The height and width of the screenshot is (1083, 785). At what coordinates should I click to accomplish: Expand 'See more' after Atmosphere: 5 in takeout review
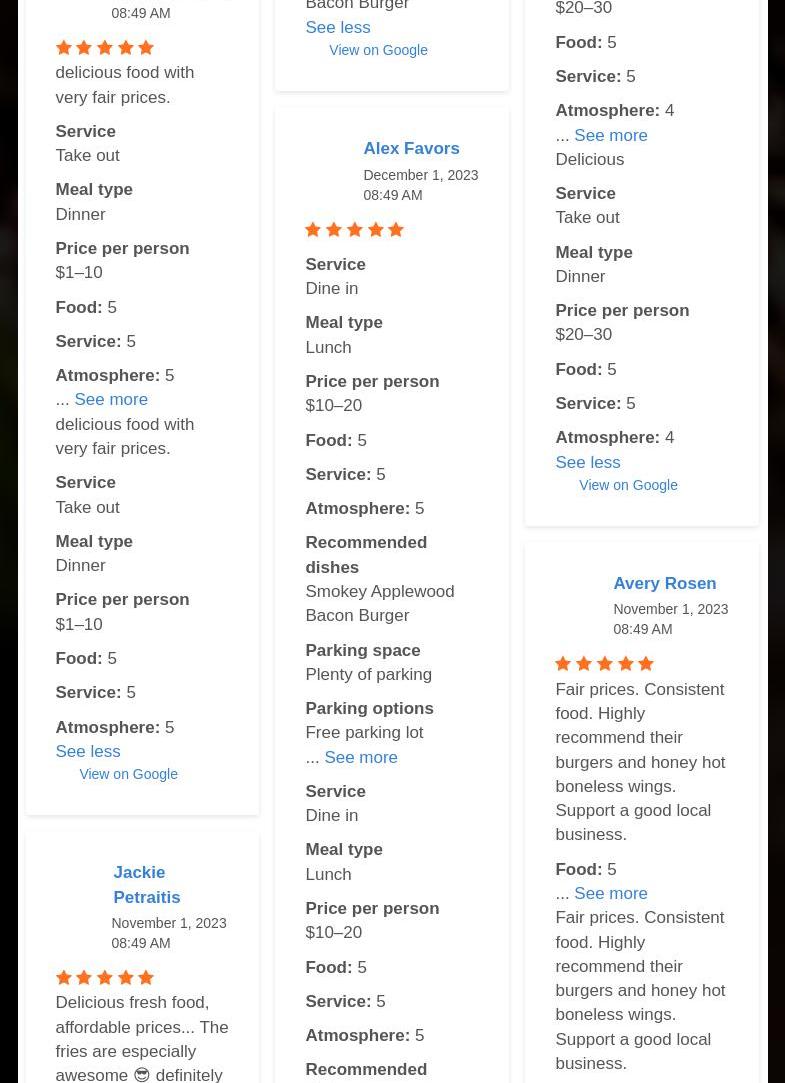click(111, 400)
